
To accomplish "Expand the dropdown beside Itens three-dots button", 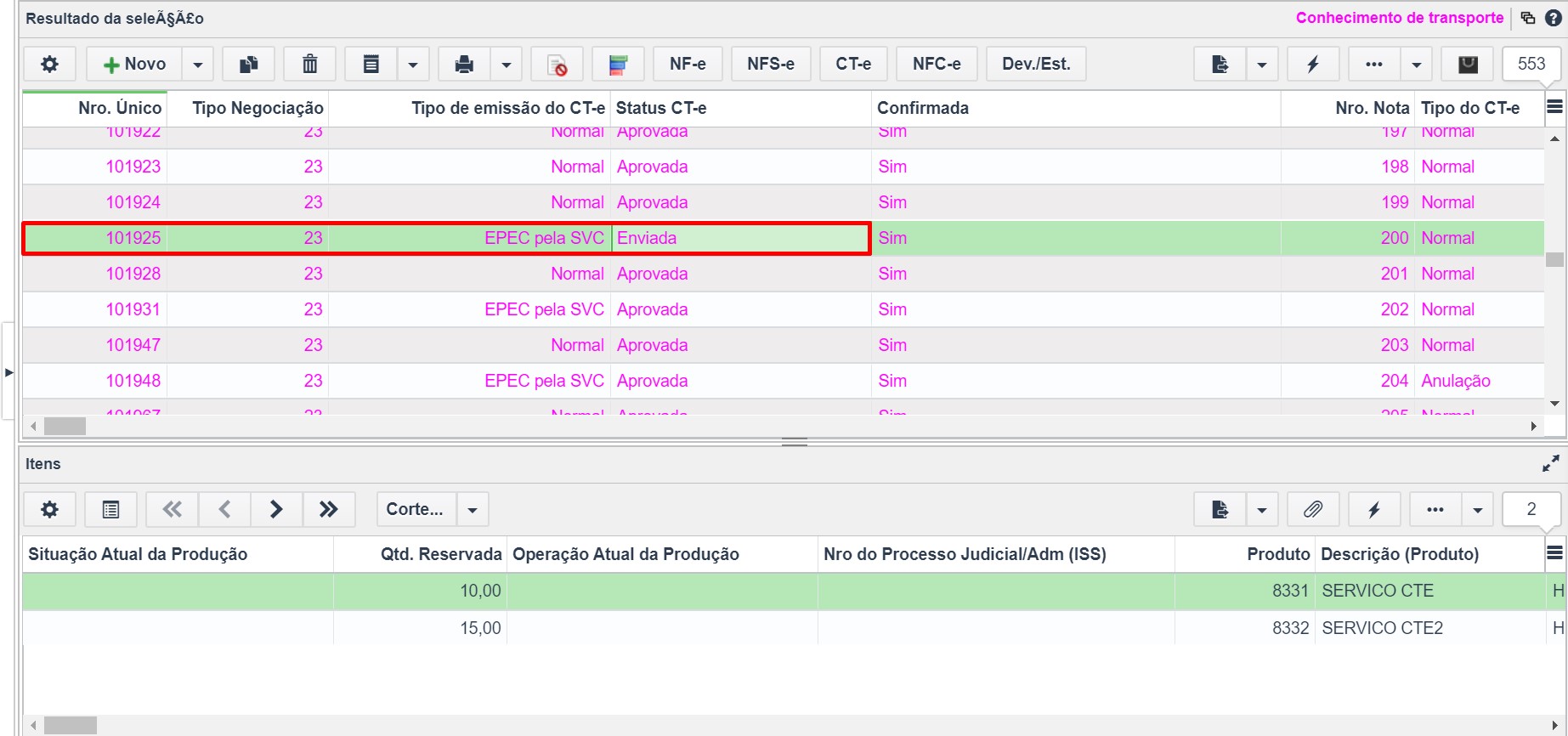I will [1478, 509].
